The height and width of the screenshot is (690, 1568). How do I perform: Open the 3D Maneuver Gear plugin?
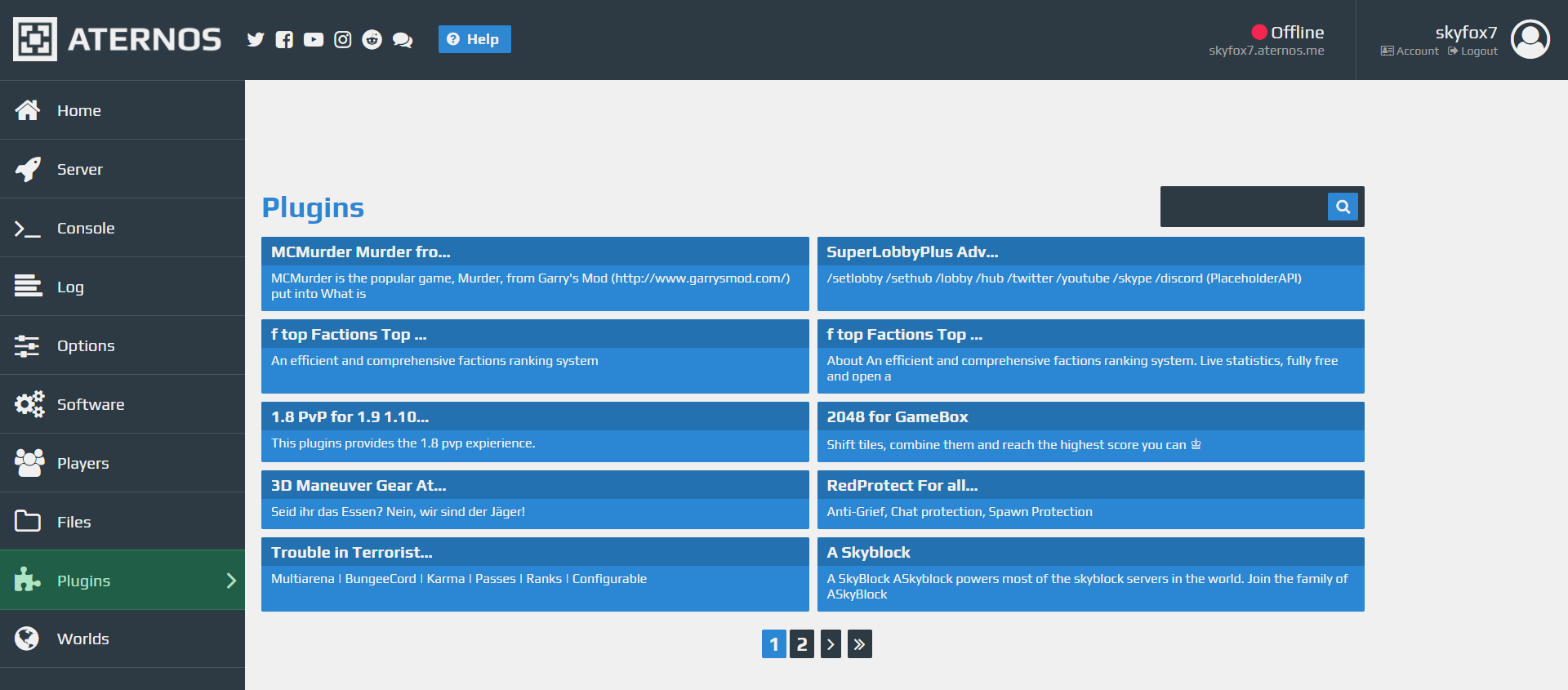535,500
